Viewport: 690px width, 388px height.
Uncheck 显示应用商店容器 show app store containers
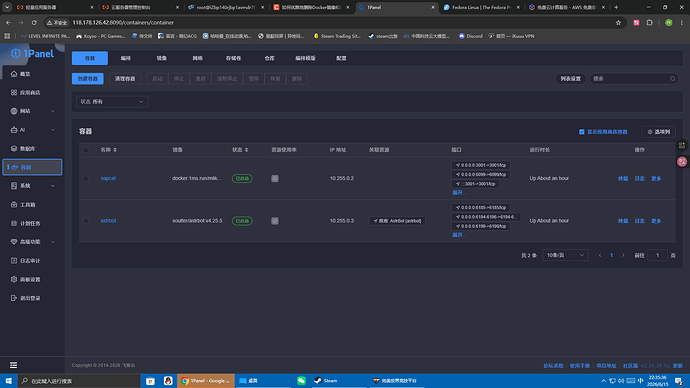(x=581, y=132)
